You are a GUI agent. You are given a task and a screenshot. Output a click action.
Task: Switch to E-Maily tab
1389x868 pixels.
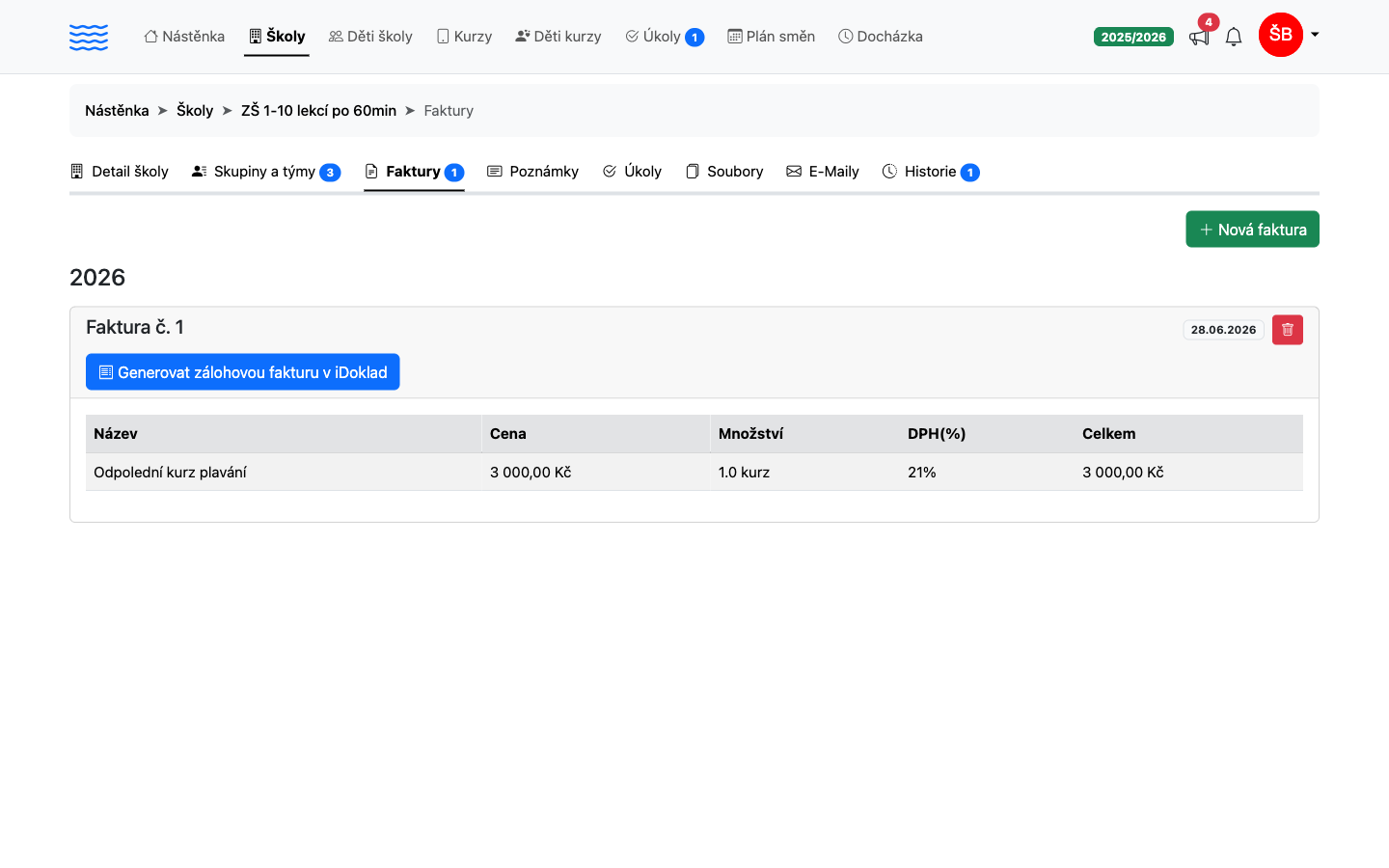click(x=823, y=172)
